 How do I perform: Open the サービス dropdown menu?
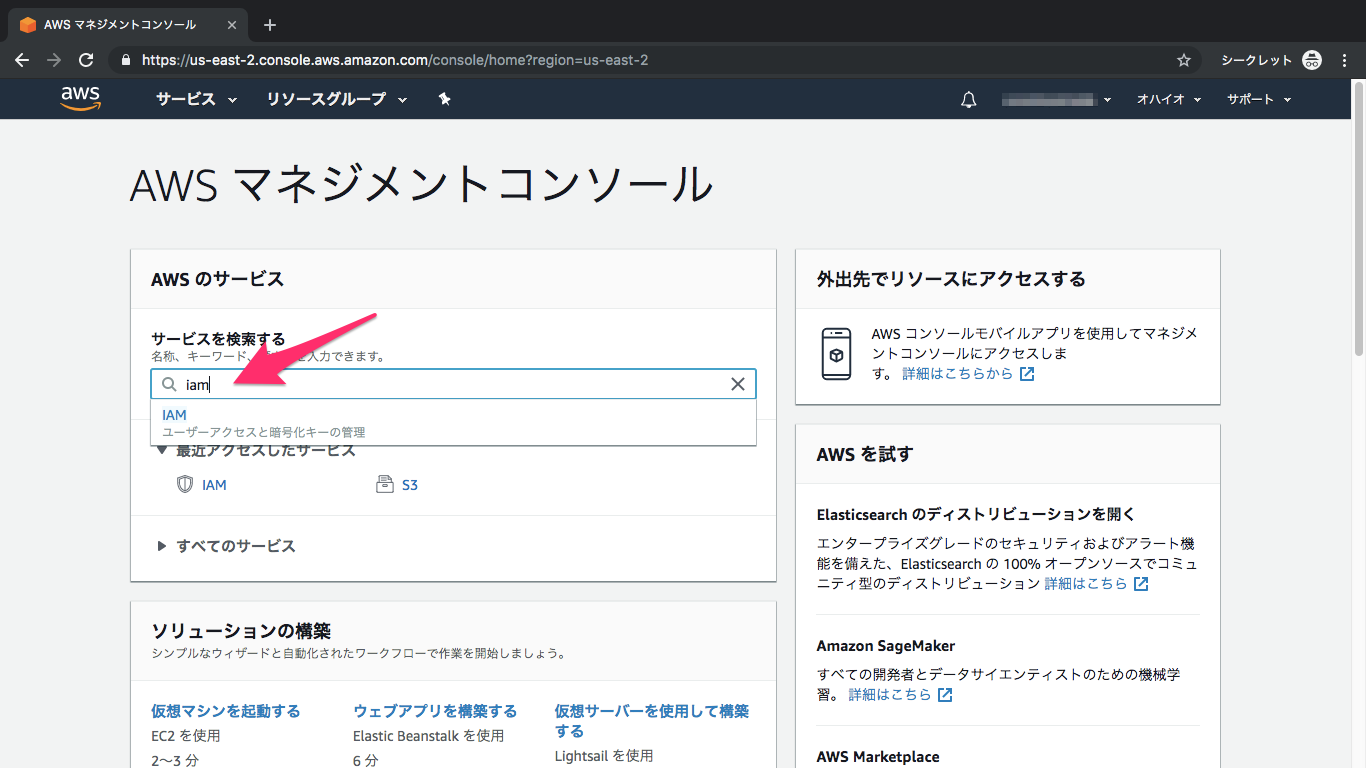(196, 99)
